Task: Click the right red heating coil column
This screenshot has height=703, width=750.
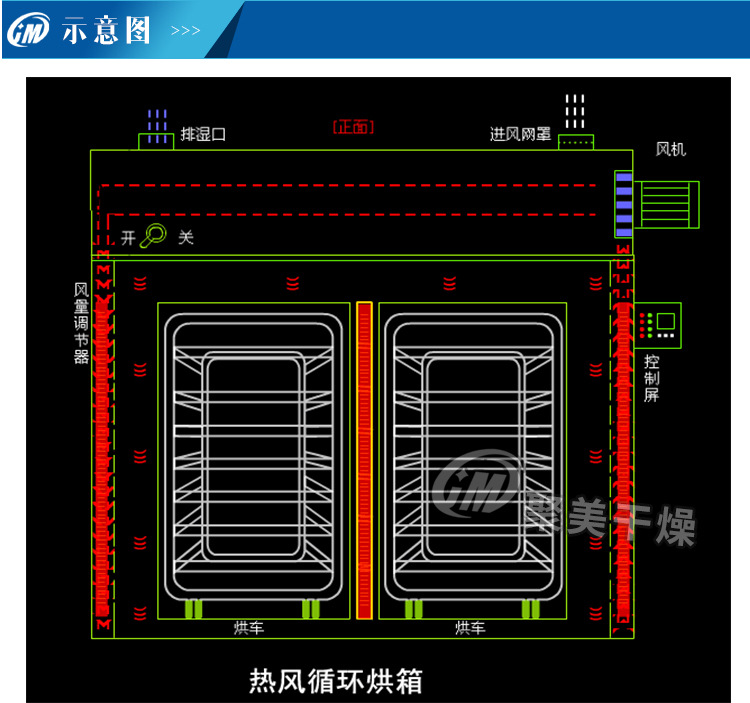Action: coord(623,459)
